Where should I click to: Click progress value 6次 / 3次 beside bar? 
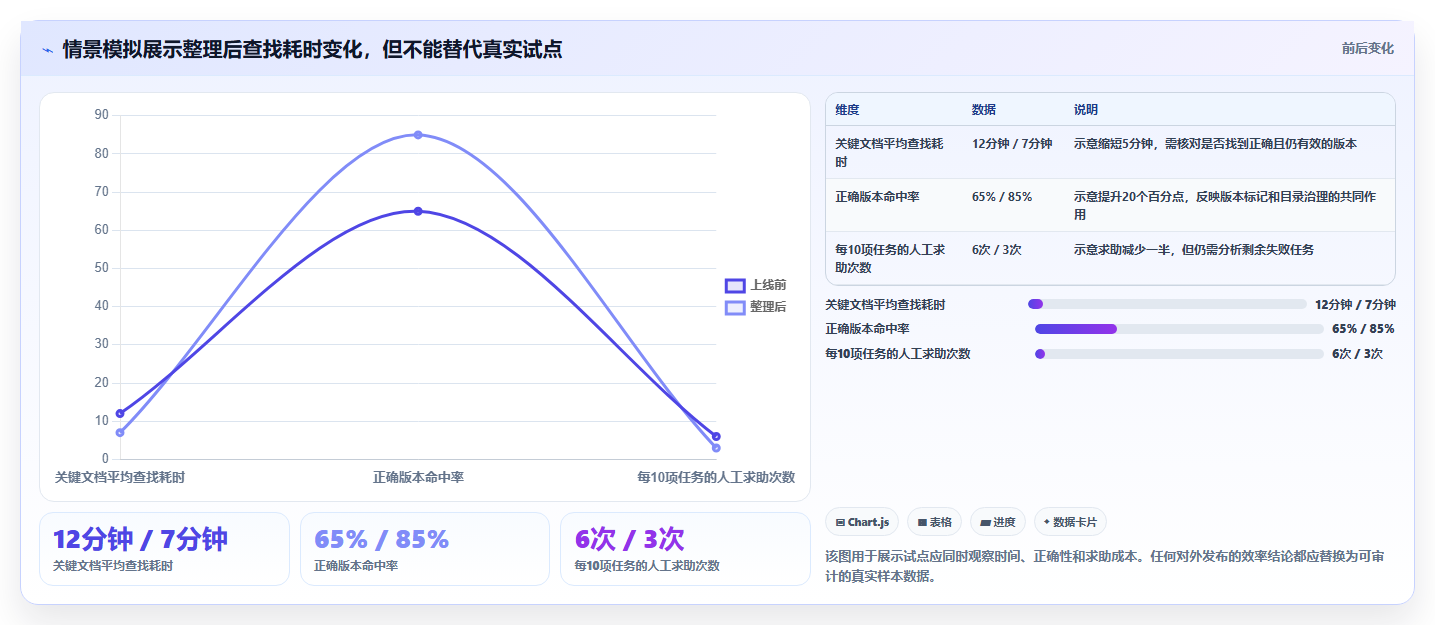tap(1357, 353)
